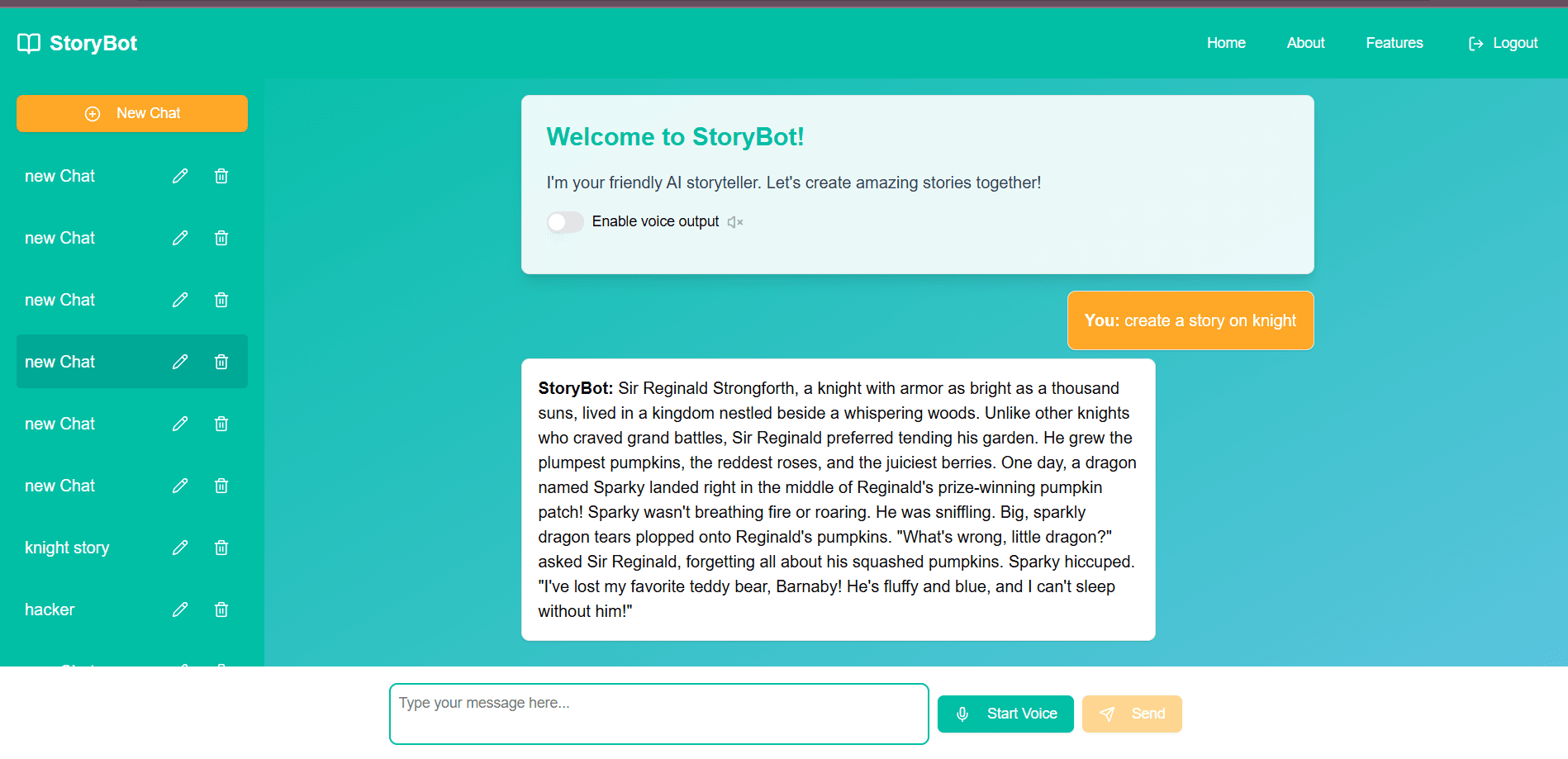
Task: Click the muted speaker icon beside voice output
Action: [735, 222]
